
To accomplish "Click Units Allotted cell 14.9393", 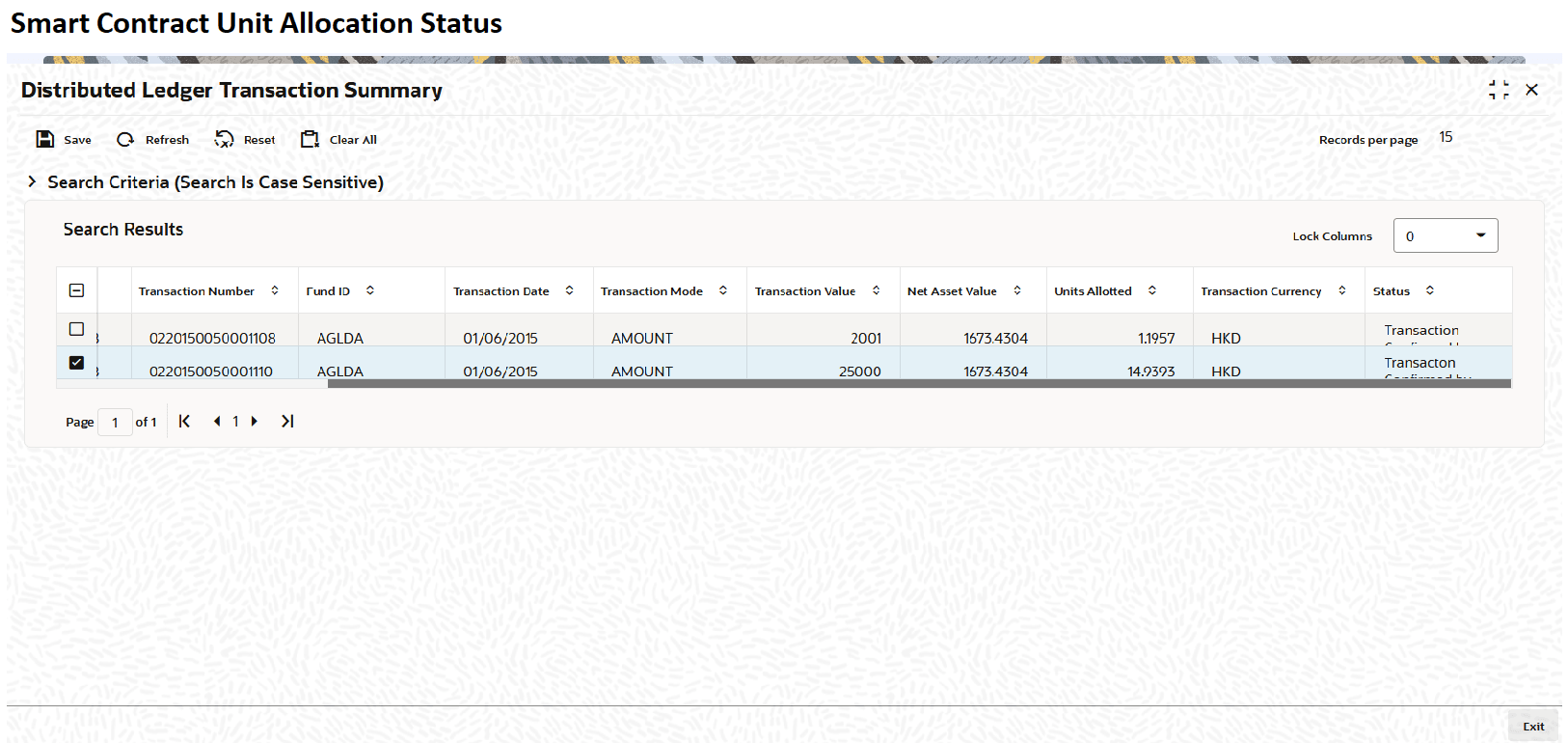I will (x=1151, y=371).
